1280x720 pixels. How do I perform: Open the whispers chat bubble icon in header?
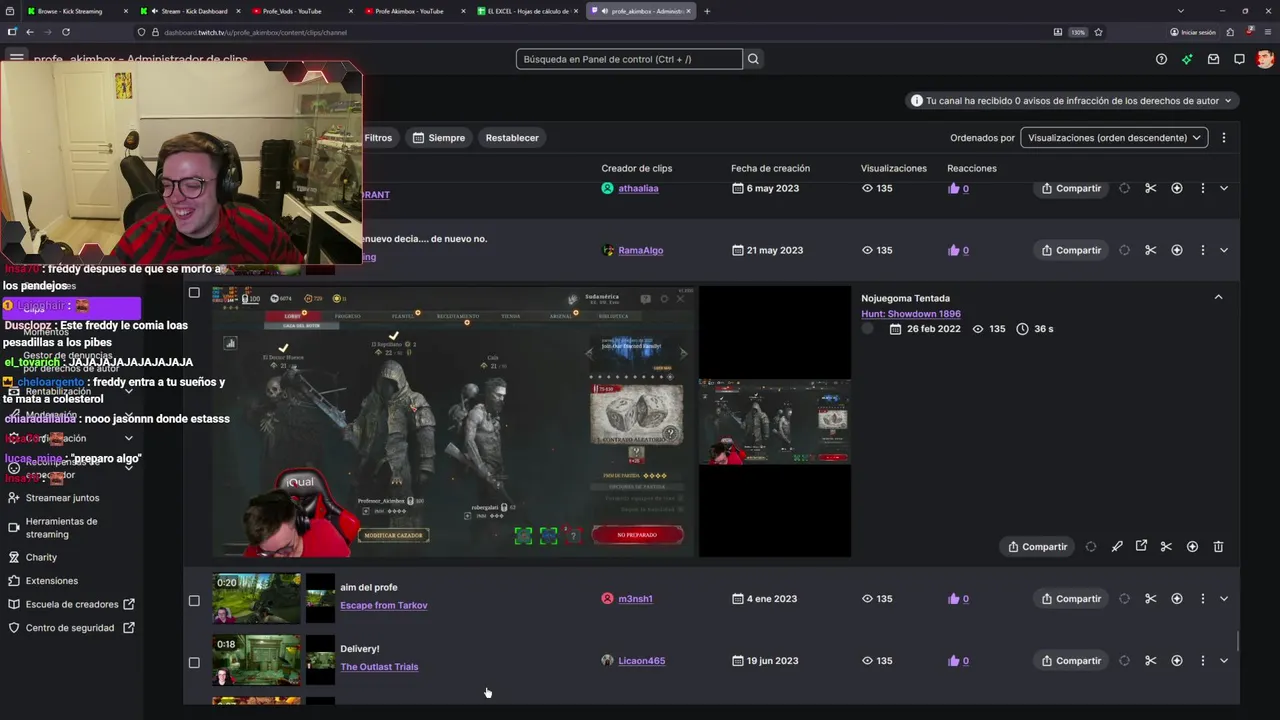pyautogui.click(x=1239, y=59)
